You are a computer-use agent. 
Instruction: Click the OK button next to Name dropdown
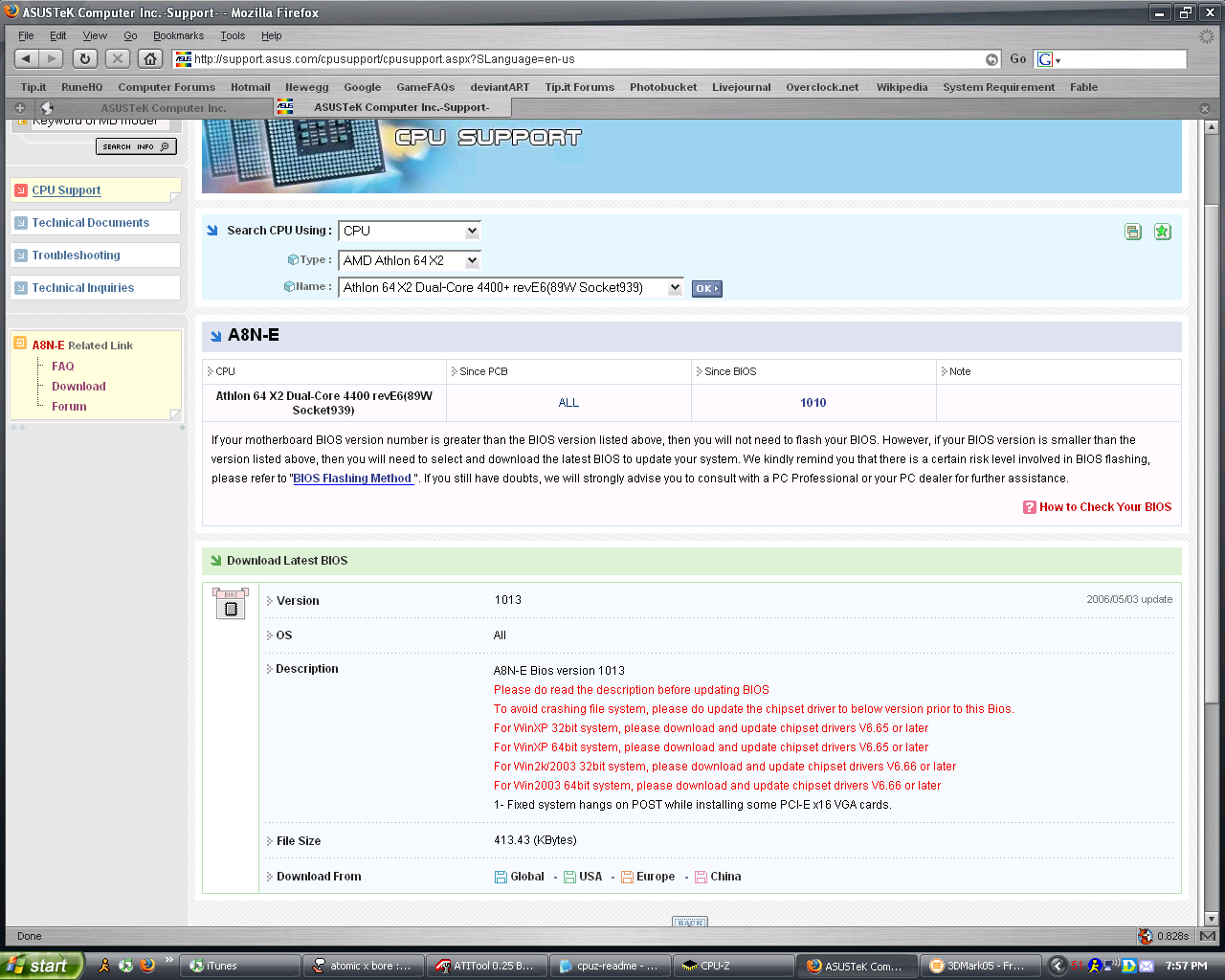706,288
